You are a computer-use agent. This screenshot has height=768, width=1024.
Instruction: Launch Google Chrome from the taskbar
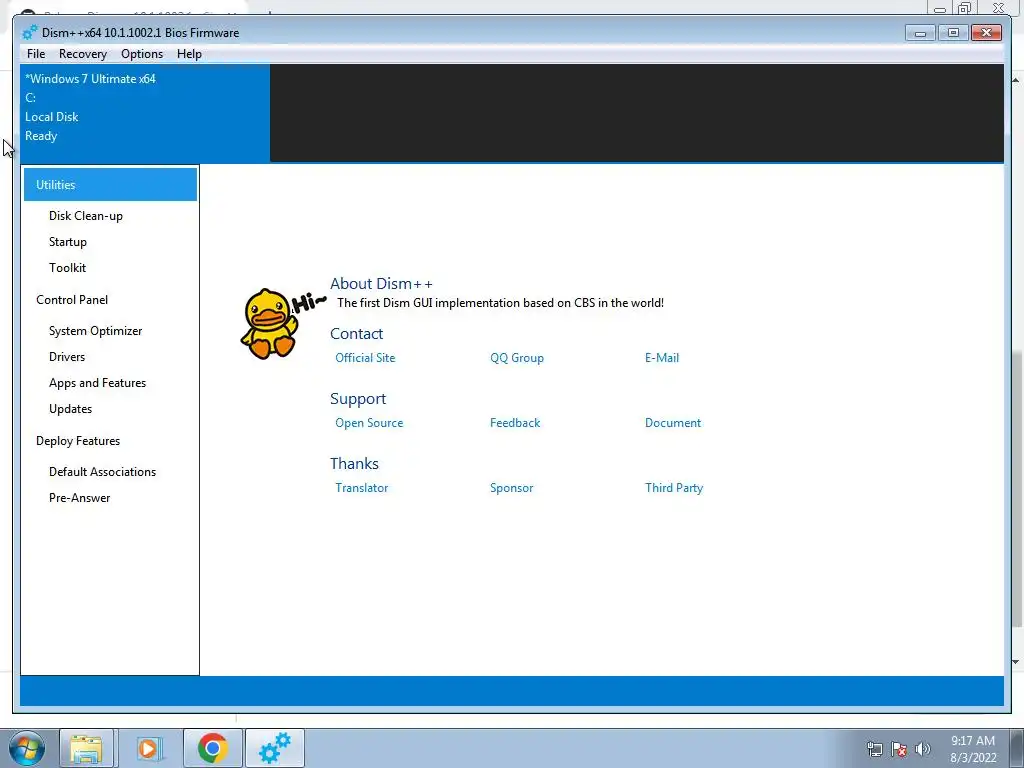tap(213, 748)
